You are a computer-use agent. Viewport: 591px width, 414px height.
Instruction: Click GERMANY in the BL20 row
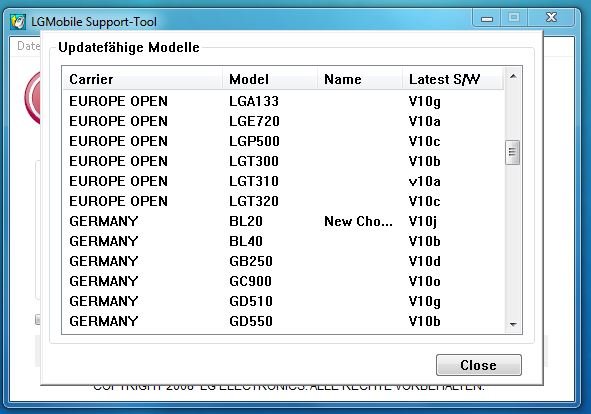pos(104,221)
